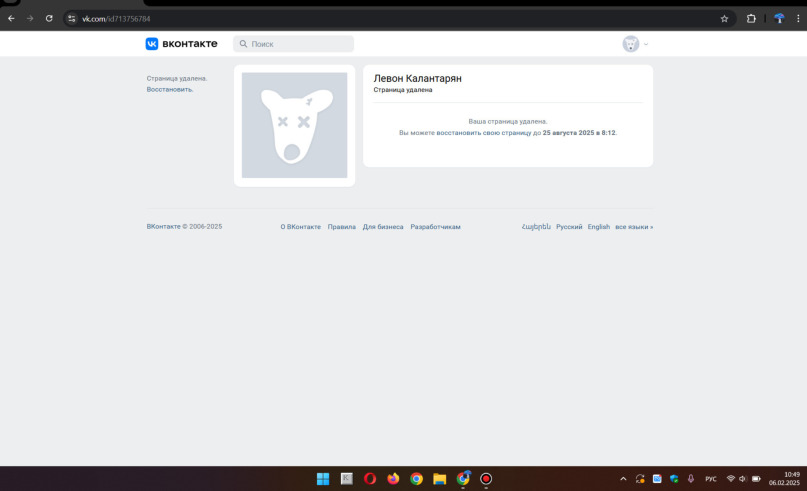This screenshot has height=491, width=807.
Task: Click the microphone tray icon
Action: pos(691,479)
